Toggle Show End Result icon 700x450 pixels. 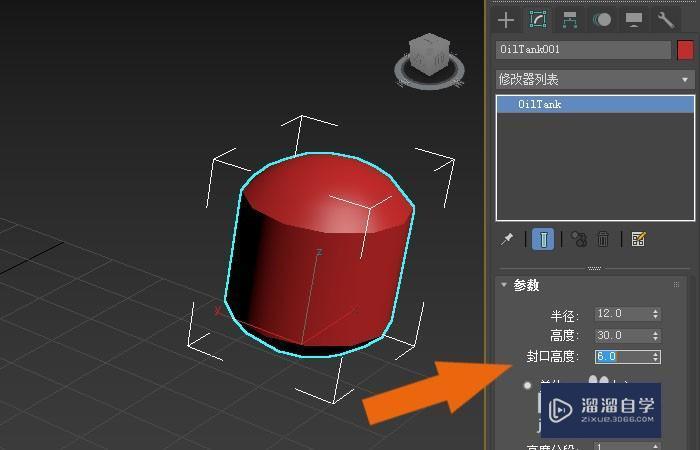pyautogui.click(x=543, y=239)
